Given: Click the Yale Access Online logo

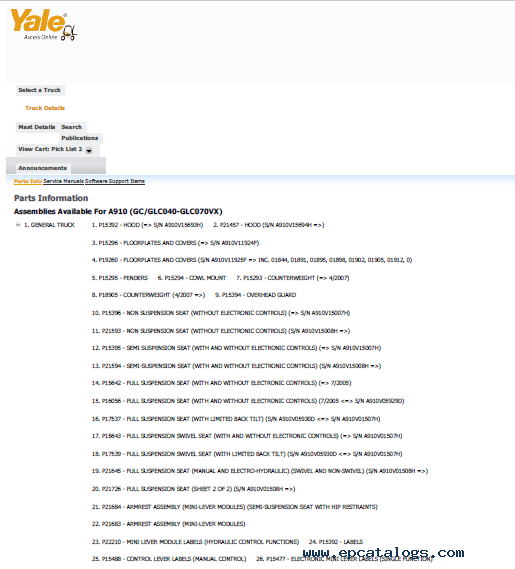Looking at the screenshot, I should pyautogui.click(x=44, y=24).
